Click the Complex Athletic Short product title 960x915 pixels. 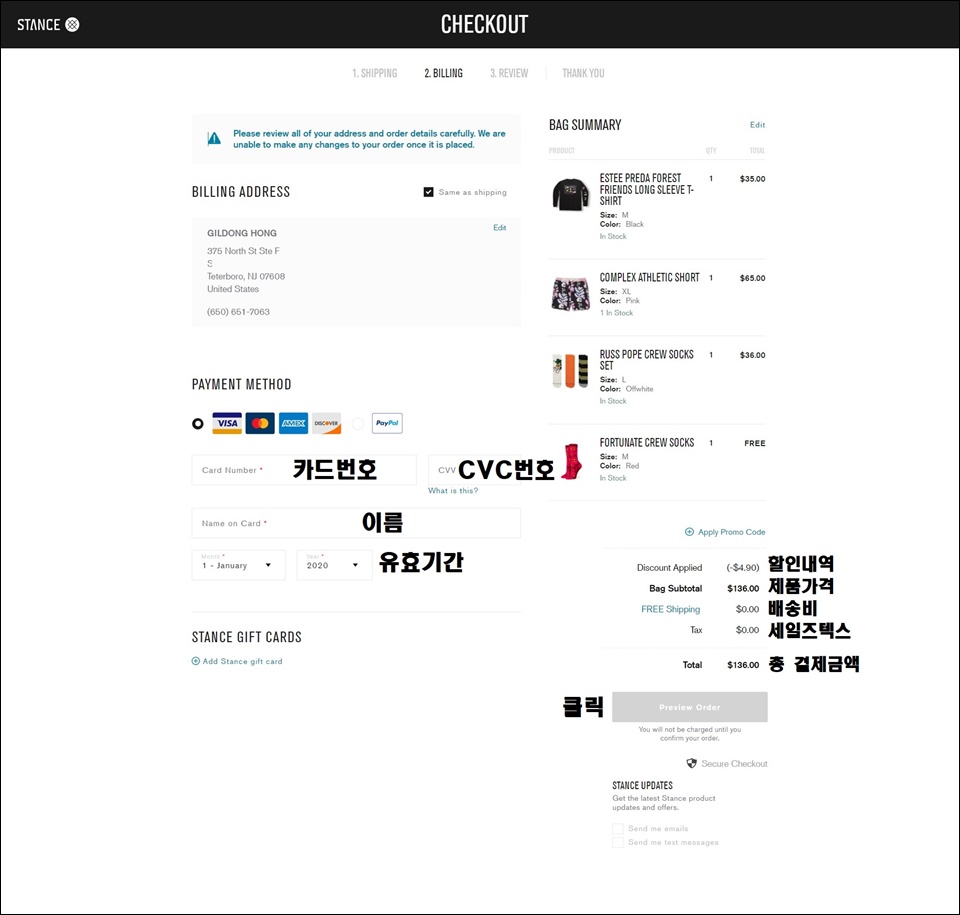[x=650, y=277]
